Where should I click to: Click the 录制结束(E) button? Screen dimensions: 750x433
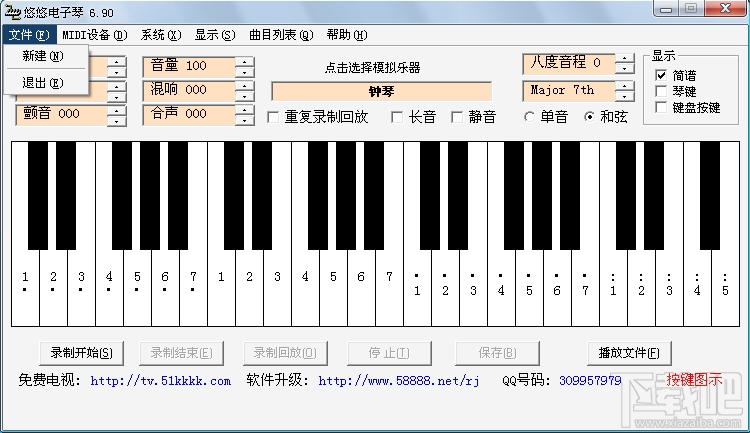pyautogui.click(x=181, y=353)
